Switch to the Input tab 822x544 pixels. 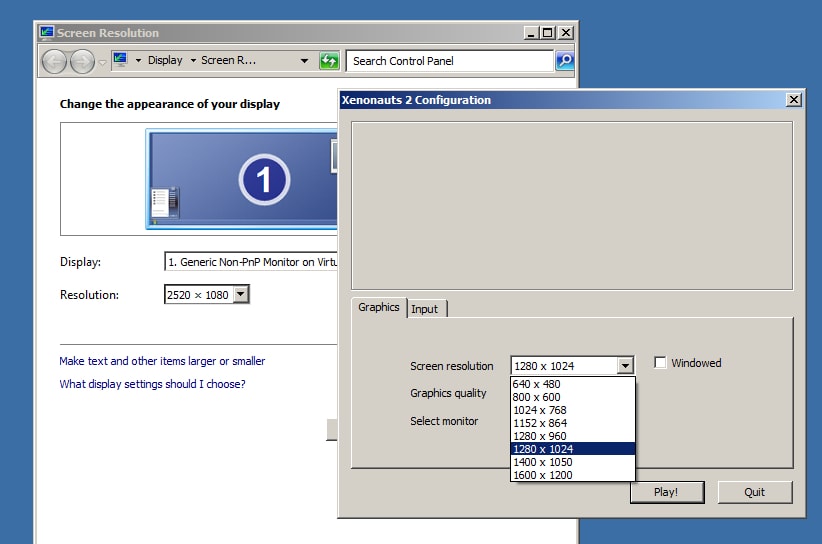pyautogui.click(x=425, y=309)
